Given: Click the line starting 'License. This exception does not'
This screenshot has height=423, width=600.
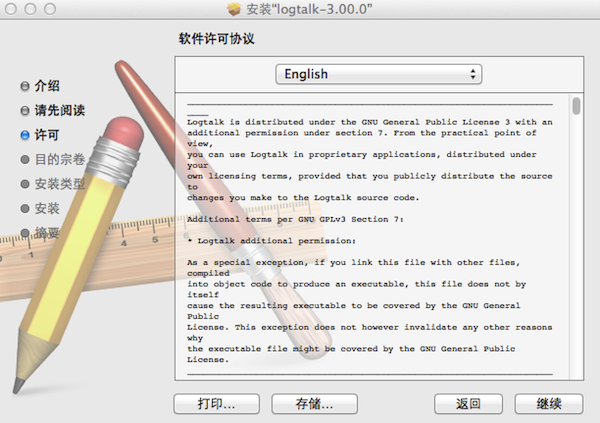Looking at the screenshot, I should [370, 327].
